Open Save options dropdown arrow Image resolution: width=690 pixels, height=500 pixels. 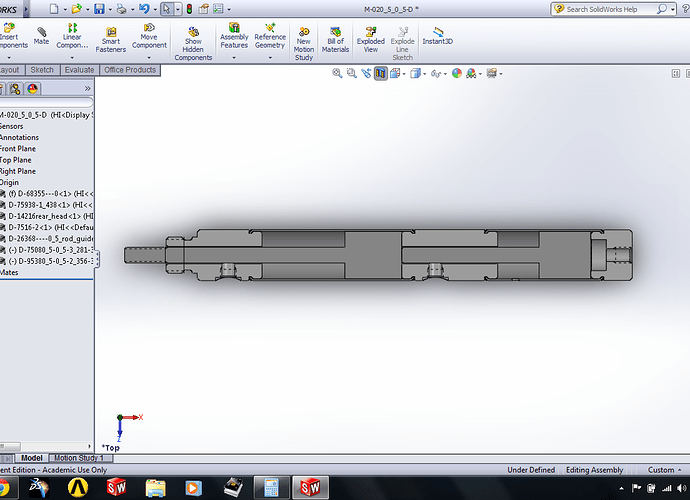point(110,9)
